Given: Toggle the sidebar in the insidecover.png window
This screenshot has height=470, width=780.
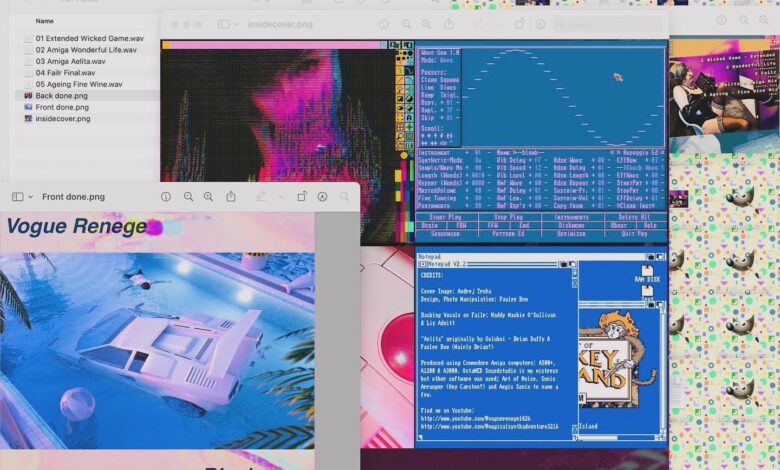Looking at the screenshot, I should click(223, 24).
